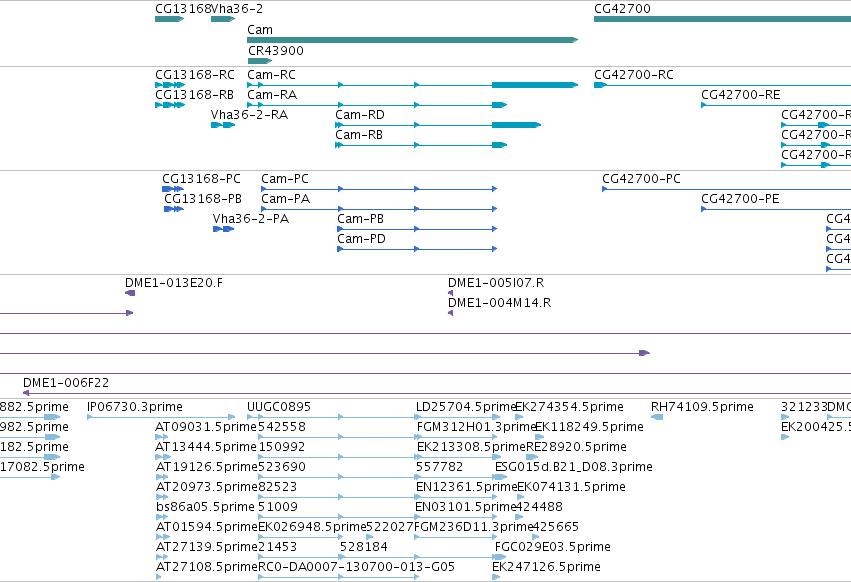
Task: Select the CG13168-PC protein label
Action: (x=201, y=179)
